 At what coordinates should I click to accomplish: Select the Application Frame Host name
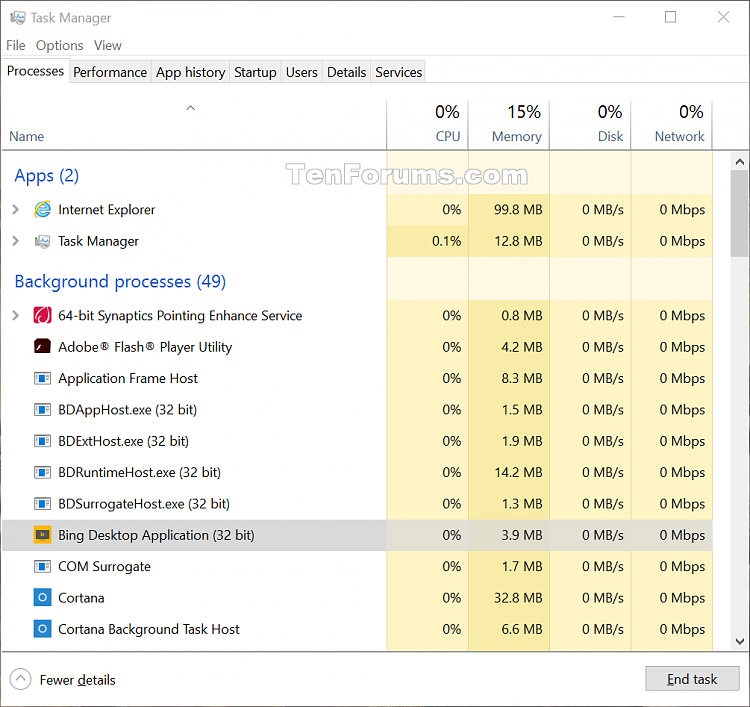tap(128, 378)
